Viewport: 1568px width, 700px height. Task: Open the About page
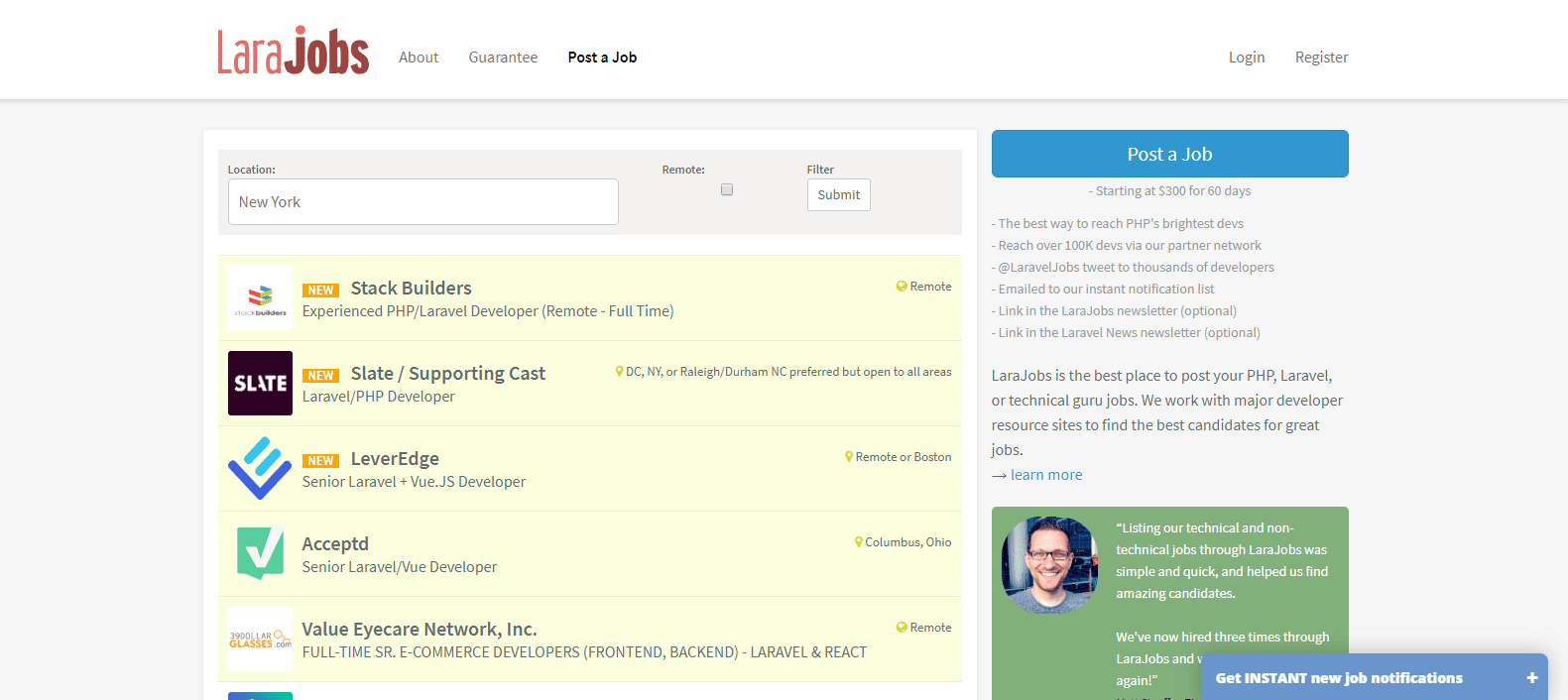coord(419,58)
